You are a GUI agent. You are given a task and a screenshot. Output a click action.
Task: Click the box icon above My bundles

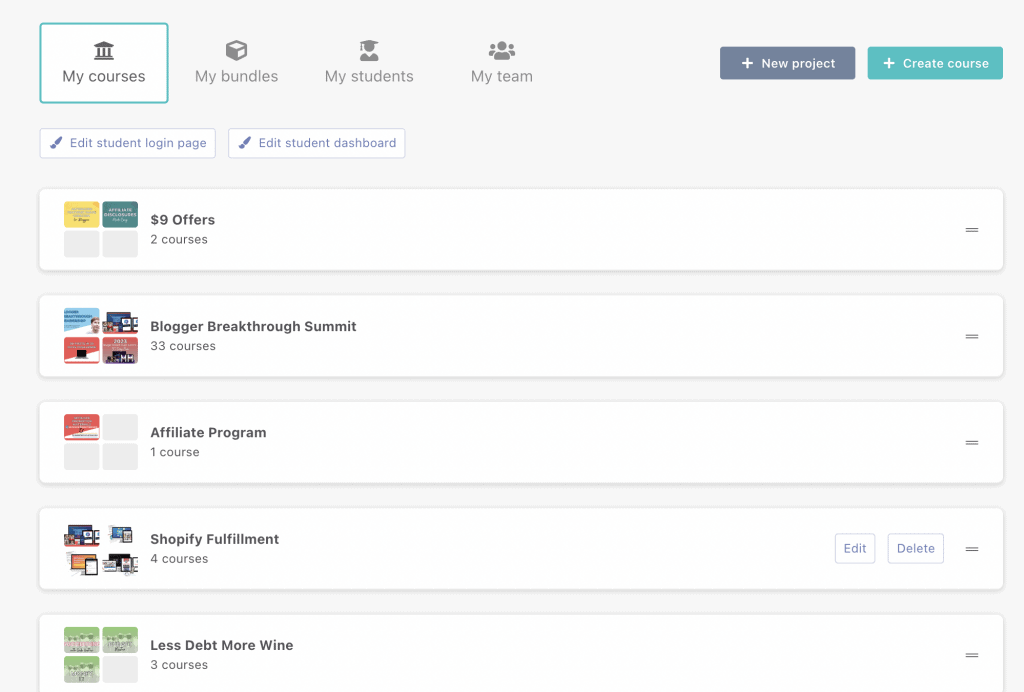[x=236, y=50]
